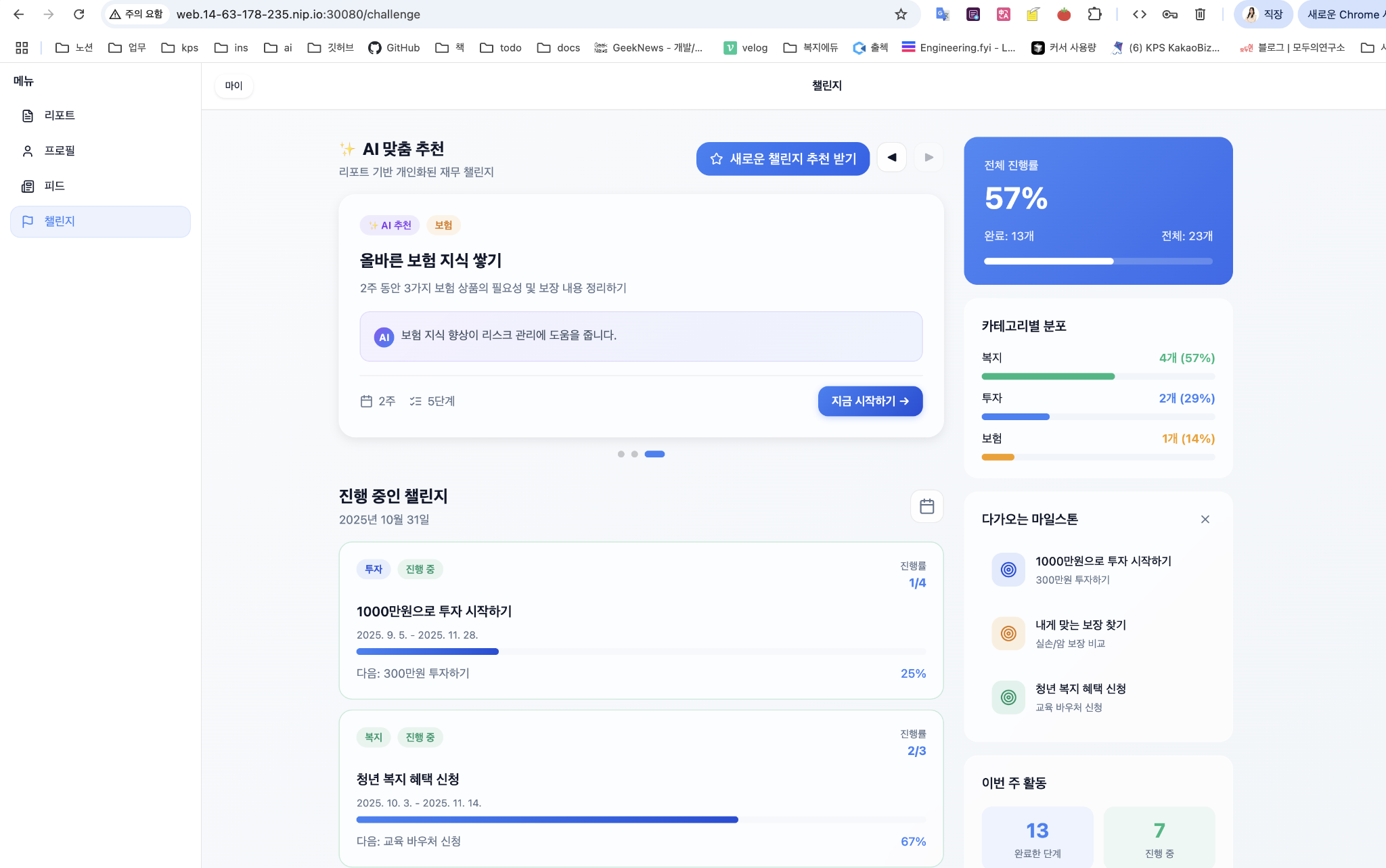Click the tomato extension icon
The width and height of the screenshot is (1386, 868).
pyautogui.click(x=1064, y=14)
